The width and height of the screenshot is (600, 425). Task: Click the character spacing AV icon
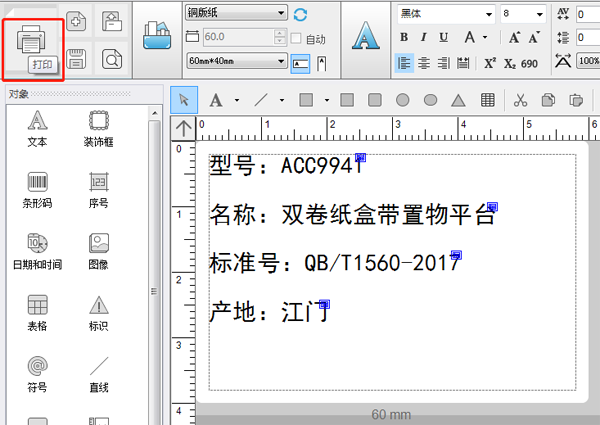[563, 14]
